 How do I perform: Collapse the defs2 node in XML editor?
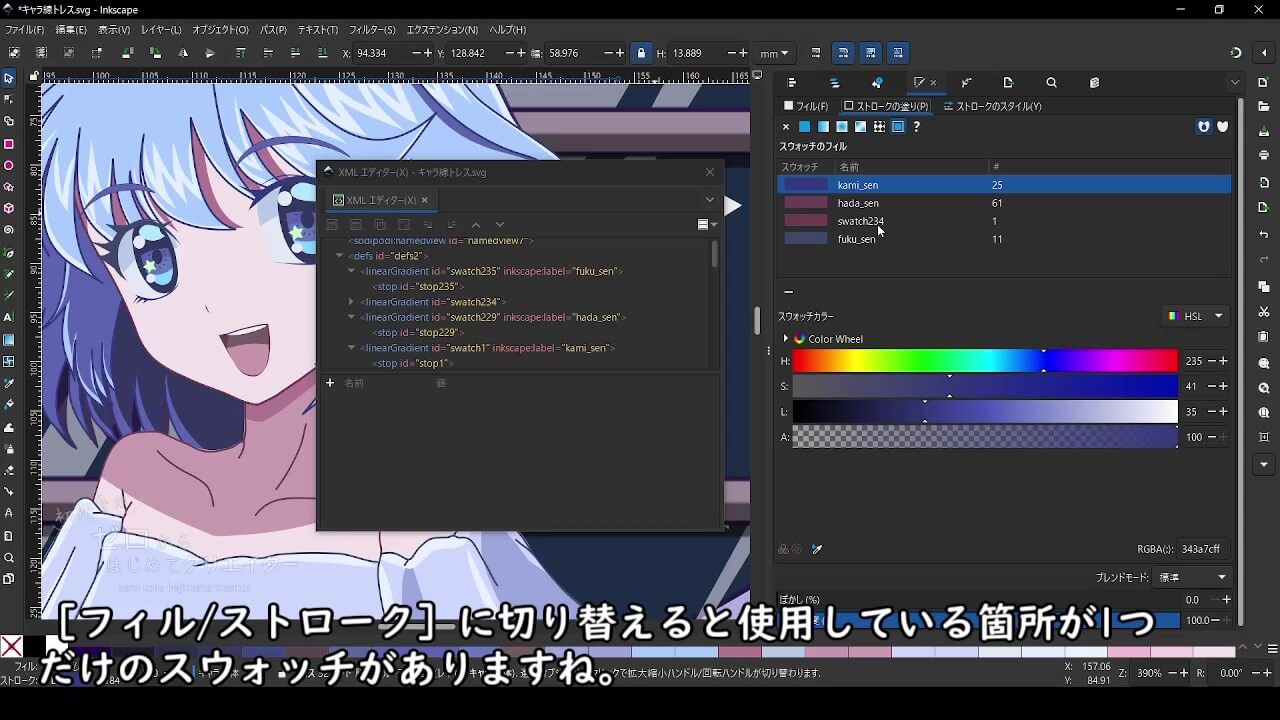[x=339, y=256]
